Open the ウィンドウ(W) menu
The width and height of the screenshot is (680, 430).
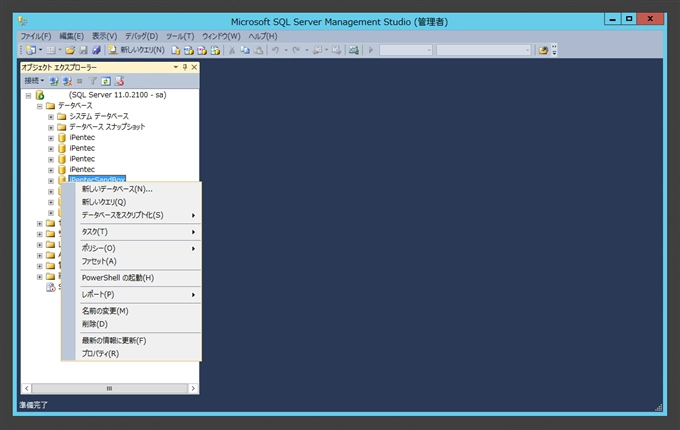pyautogui.click(x=221, y=36)
